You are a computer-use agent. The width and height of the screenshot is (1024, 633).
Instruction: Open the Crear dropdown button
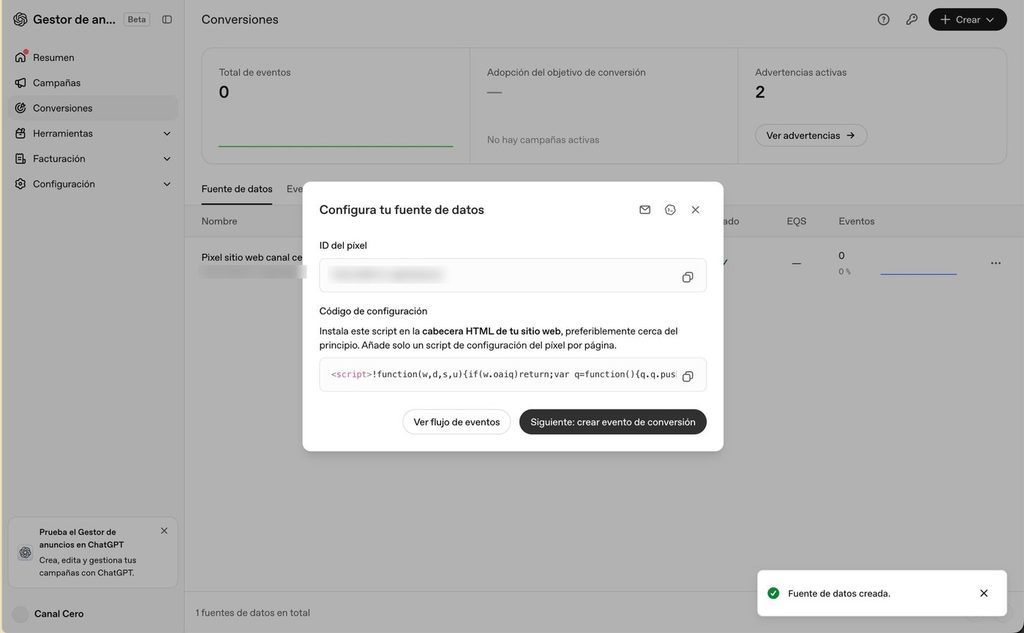pyautogui.click(x=967, y=20)
